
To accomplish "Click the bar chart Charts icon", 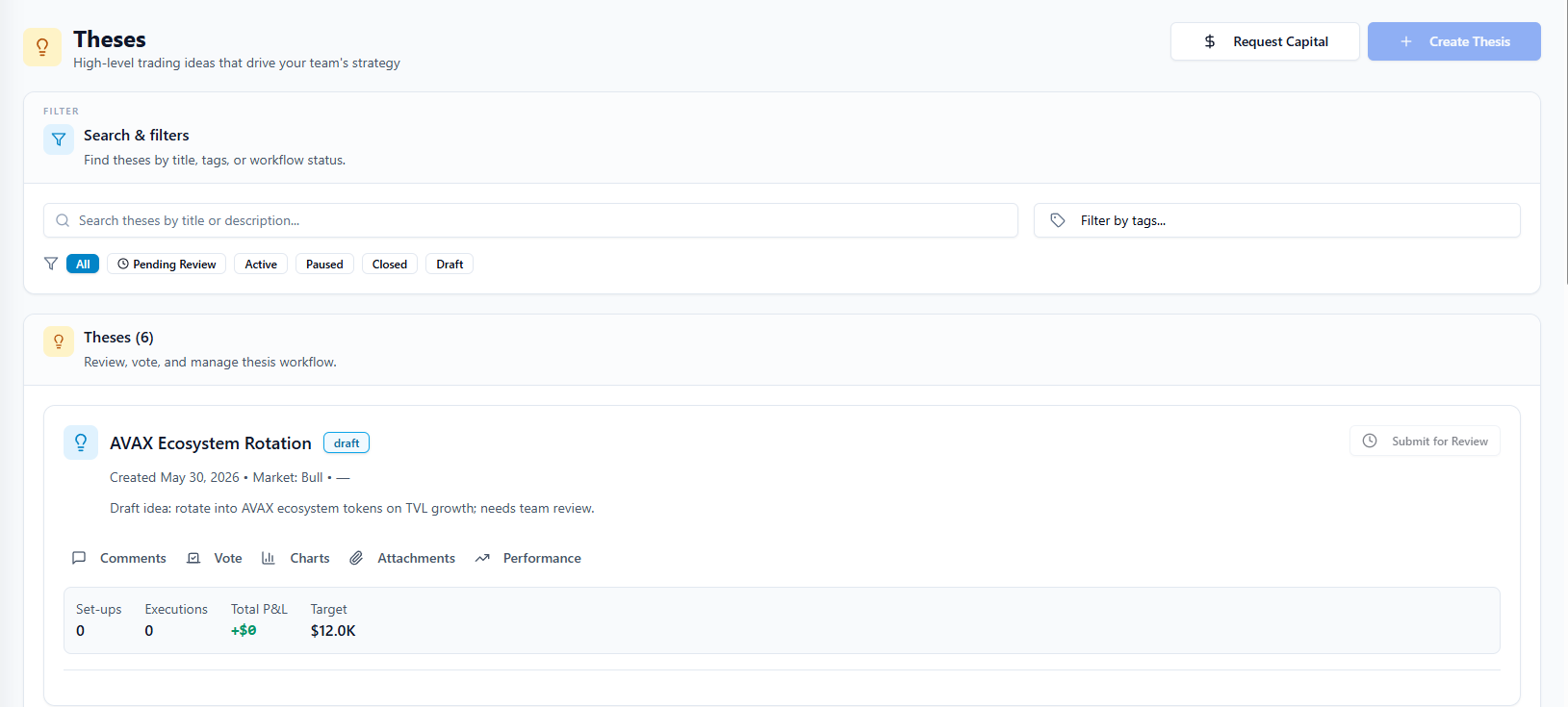I will [x=269, y=558].
